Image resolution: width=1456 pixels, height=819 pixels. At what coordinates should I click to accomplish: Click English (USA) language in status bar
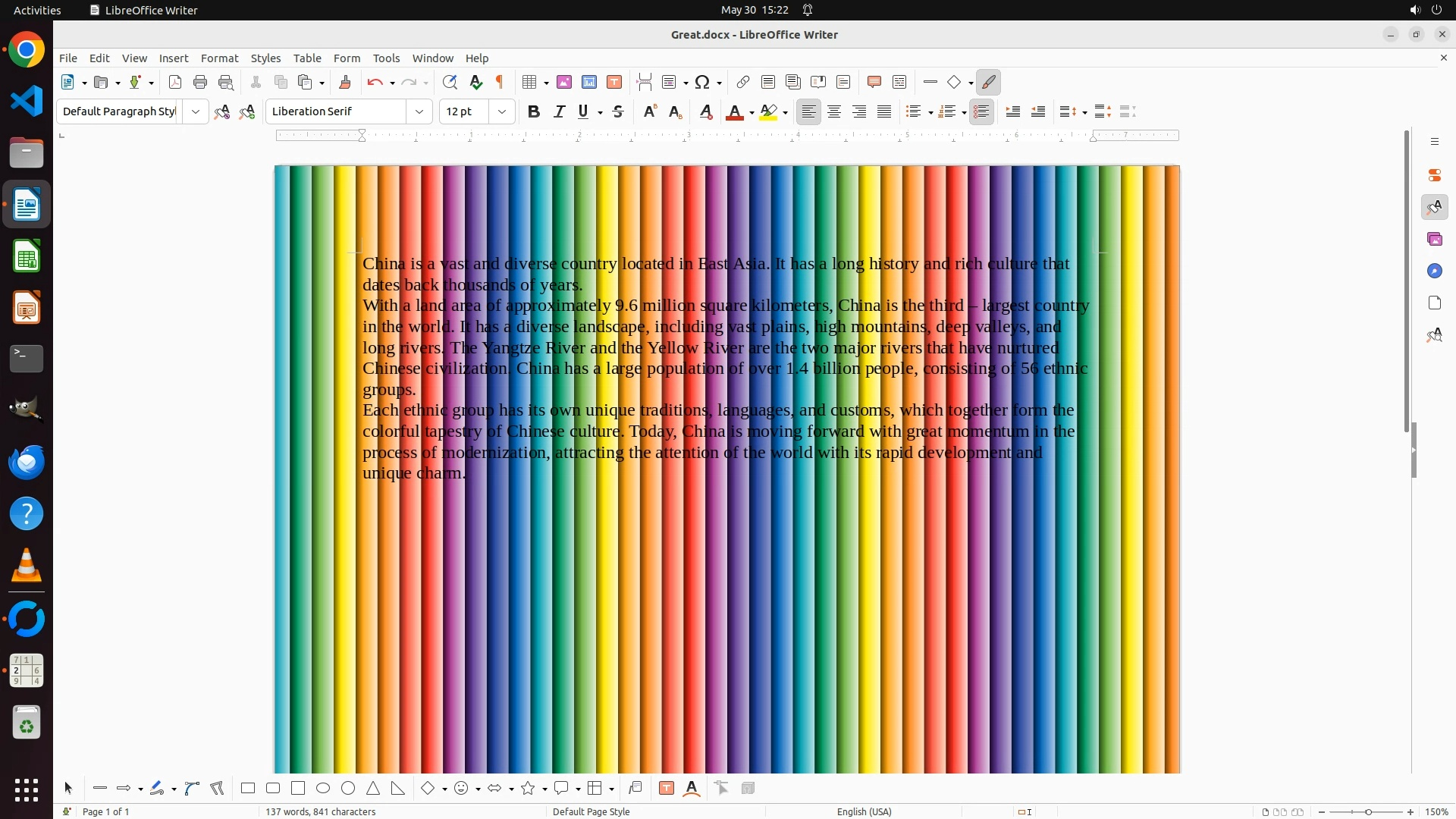(864, 811)
